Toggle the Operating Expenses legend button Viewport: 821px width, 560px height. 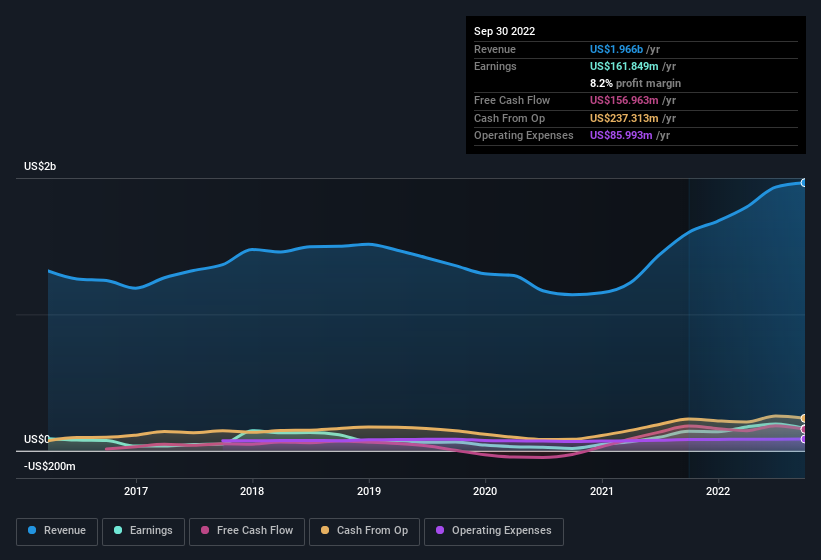493,531
